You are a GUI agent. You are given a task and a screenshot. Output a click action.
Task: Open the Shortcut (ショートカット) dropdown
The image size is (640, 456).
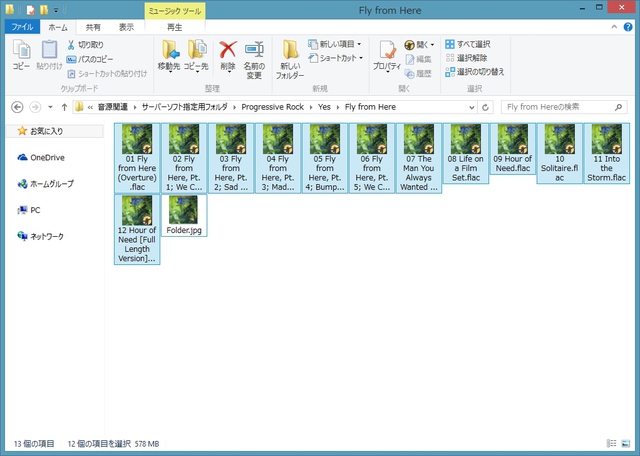(x=336, y=58)
